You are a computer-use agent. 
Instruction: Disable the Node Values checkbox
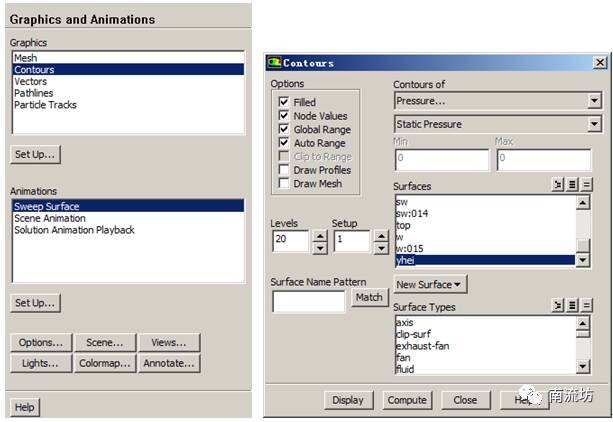pyautogui.click(x=284, y=116)
